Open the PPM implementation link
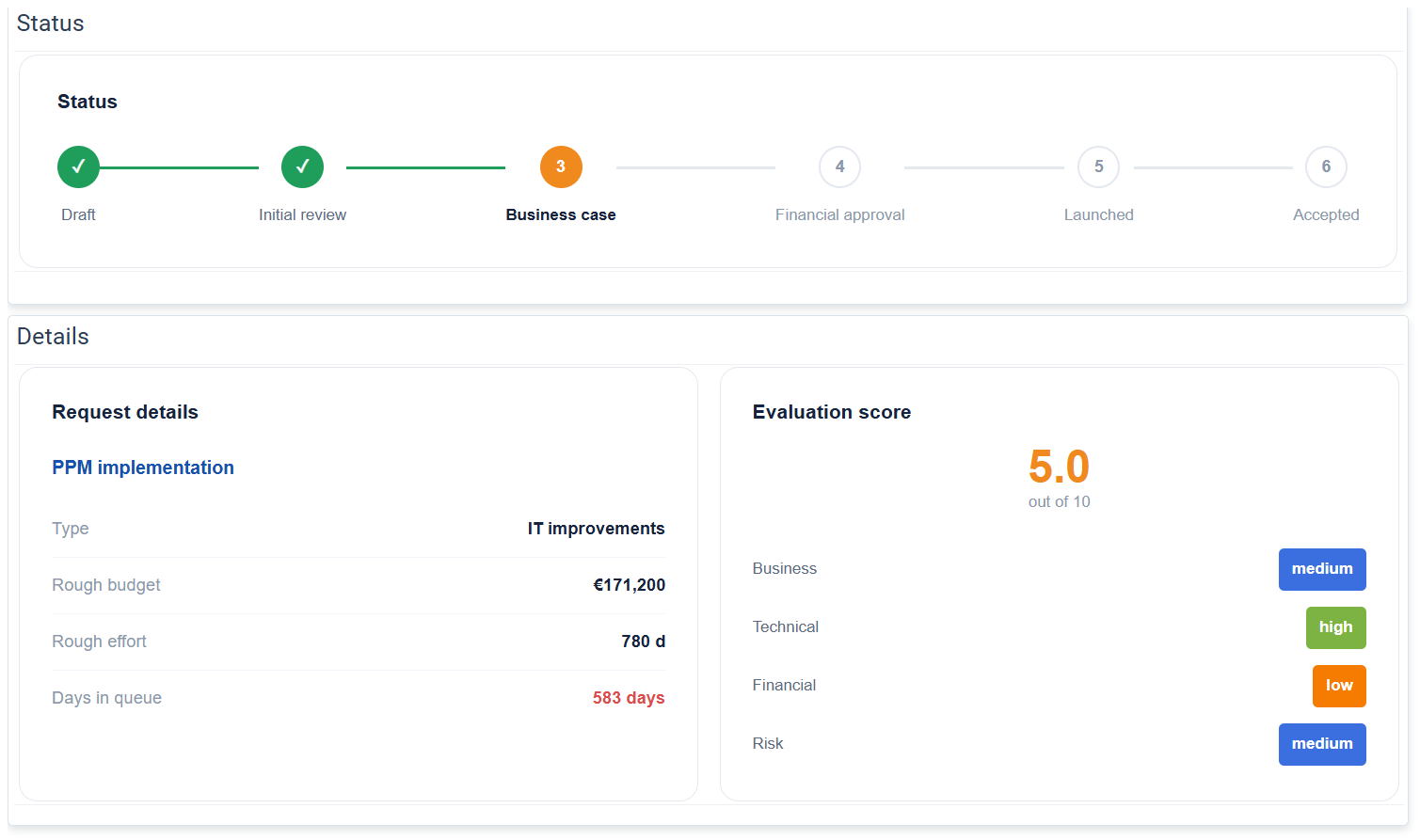This screenshot has height=840, width=1420. [143, 468]
